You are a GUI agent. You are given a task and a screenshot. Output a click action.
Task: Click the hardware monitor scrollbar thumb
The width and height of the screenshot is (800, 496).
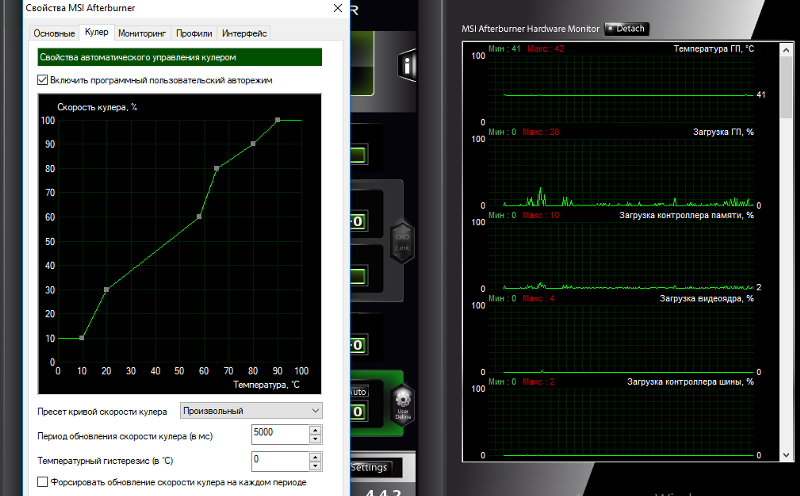click(786, 87)
